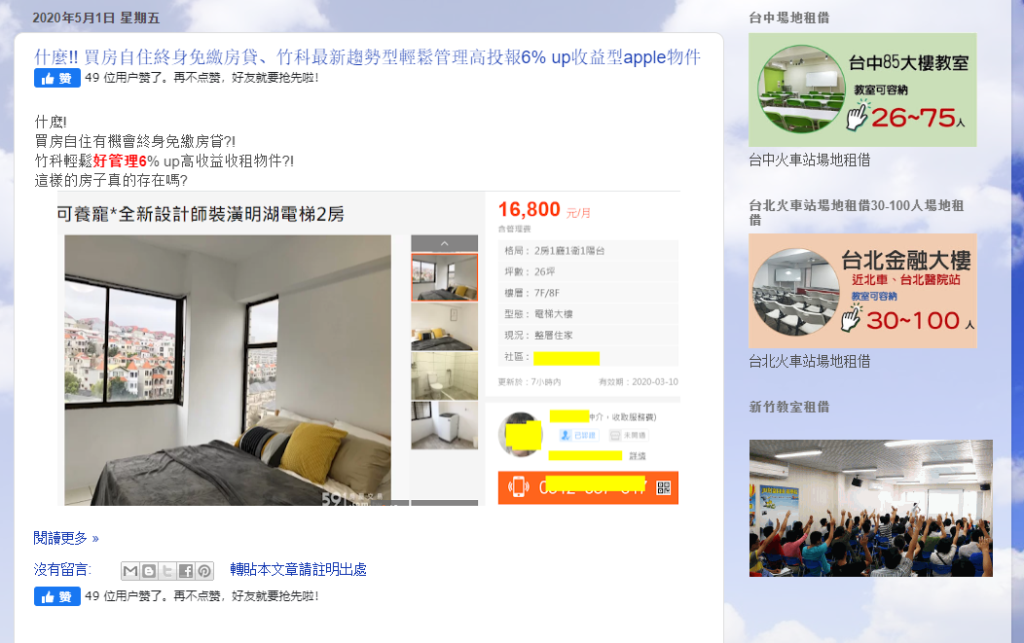Share this post to Pinterest icon
Viewport: 1024px width, 643px height.
click(204, 571)
